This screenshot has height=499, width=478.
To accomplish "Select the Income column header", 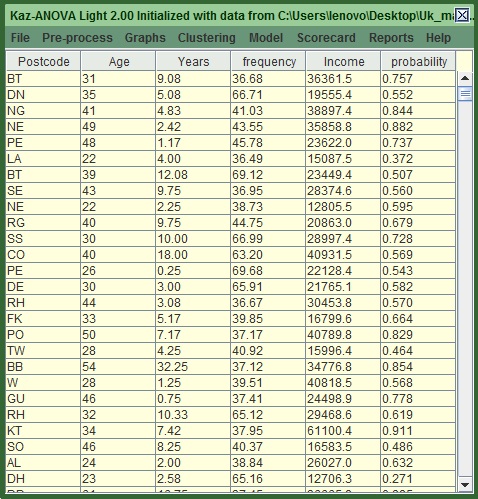I will (x=343, y=61).
